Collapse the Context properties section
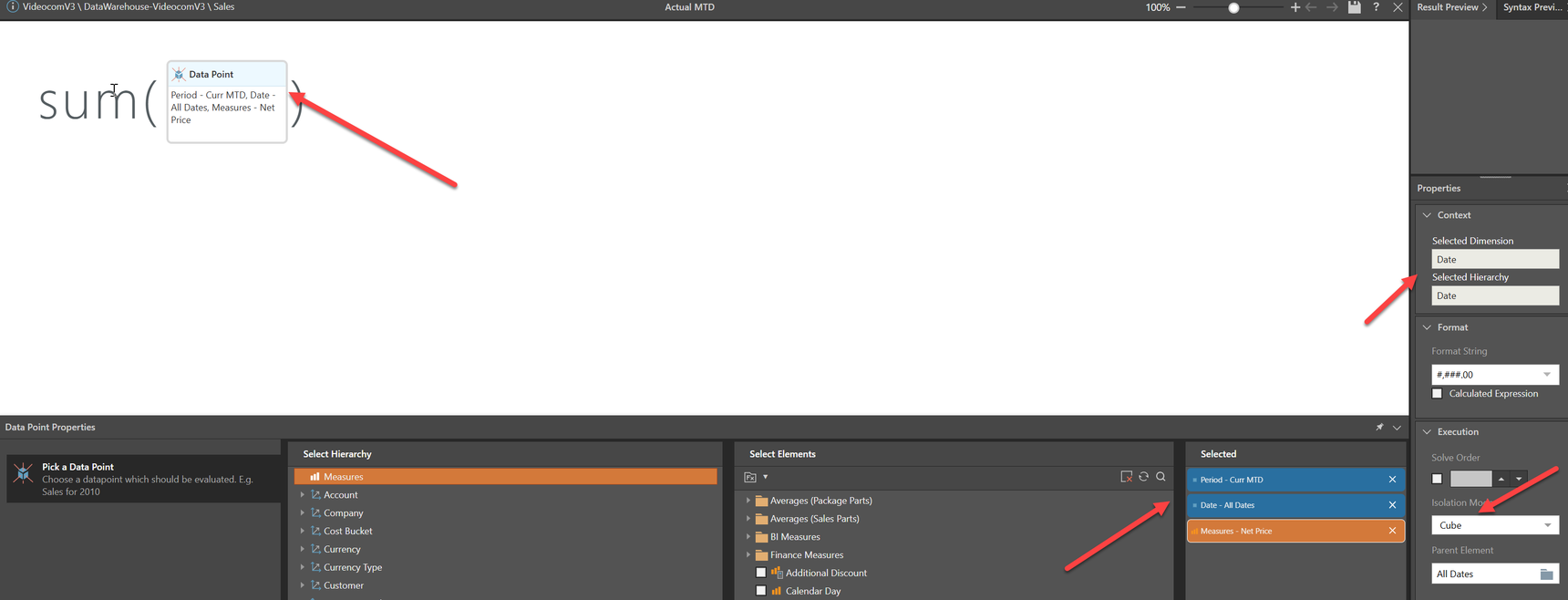The height and width of the screenshot is (600, 1568). click(1428, 215)
